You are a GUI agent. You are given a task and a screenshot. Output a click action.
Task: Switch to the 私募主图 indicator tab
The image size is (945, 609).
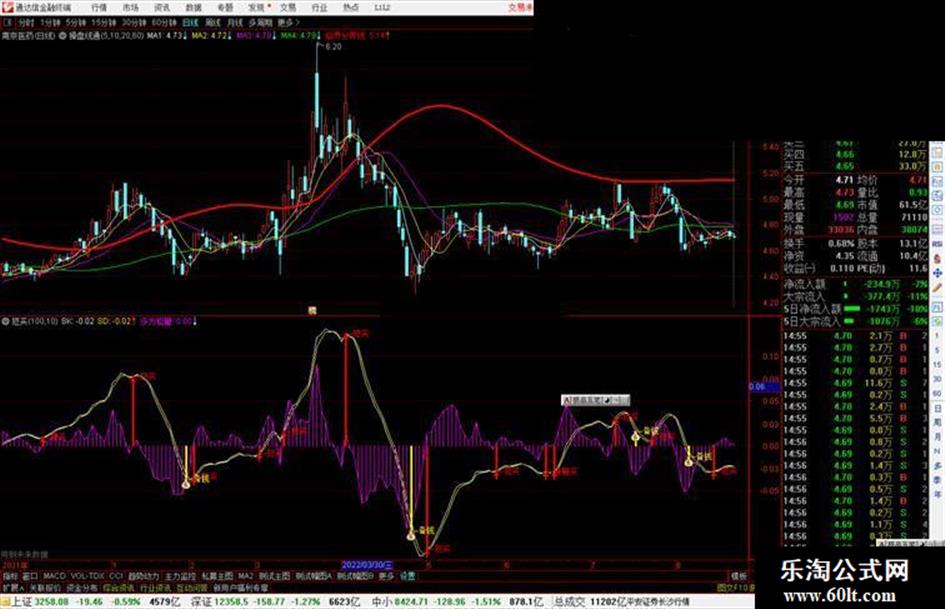pos(217,576)
